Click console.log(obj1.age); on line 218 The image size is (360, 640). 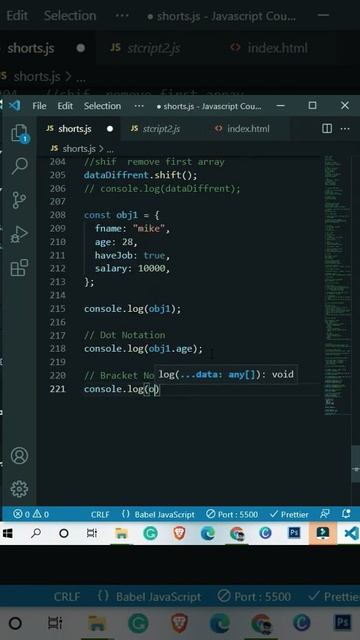click(x=143, y=349)
